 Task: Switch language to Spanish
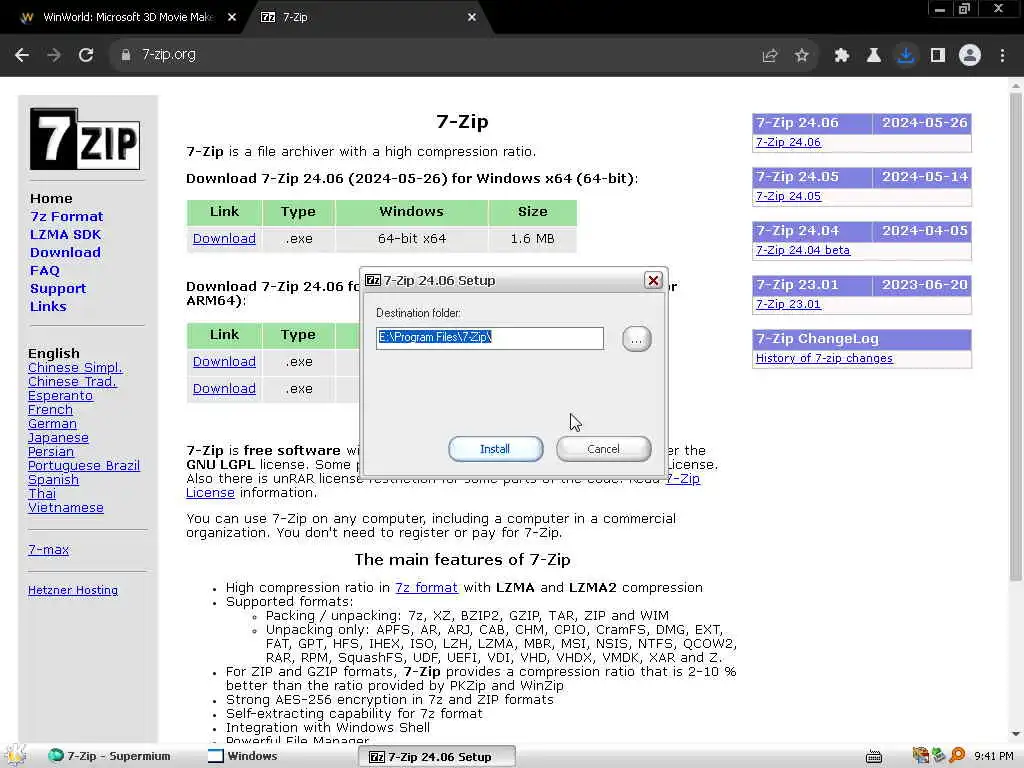click(x=54, y=480)
